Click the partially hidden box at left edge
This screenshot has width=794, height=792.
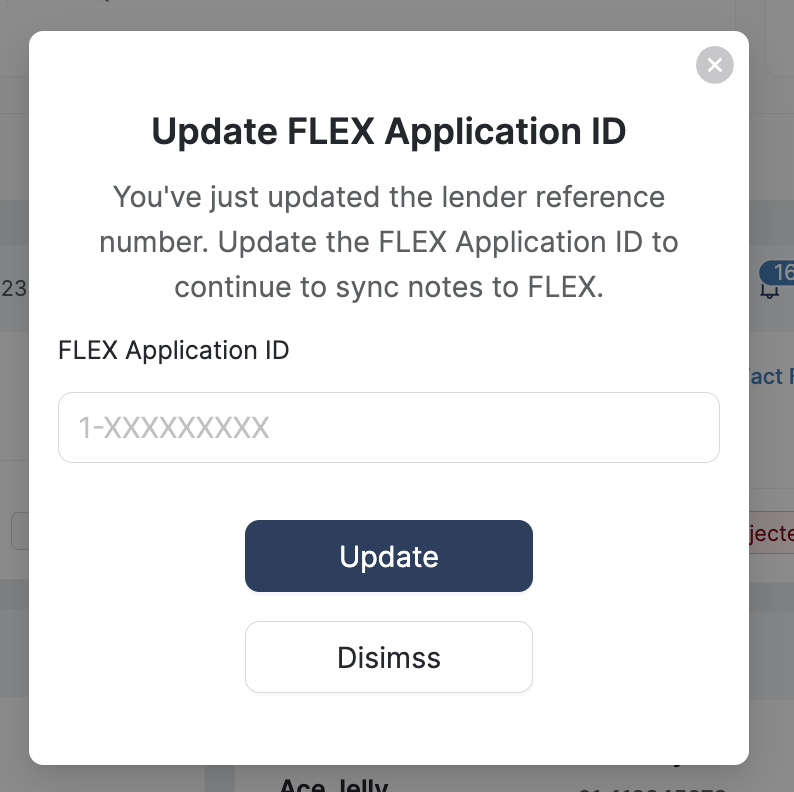point(19,531)
